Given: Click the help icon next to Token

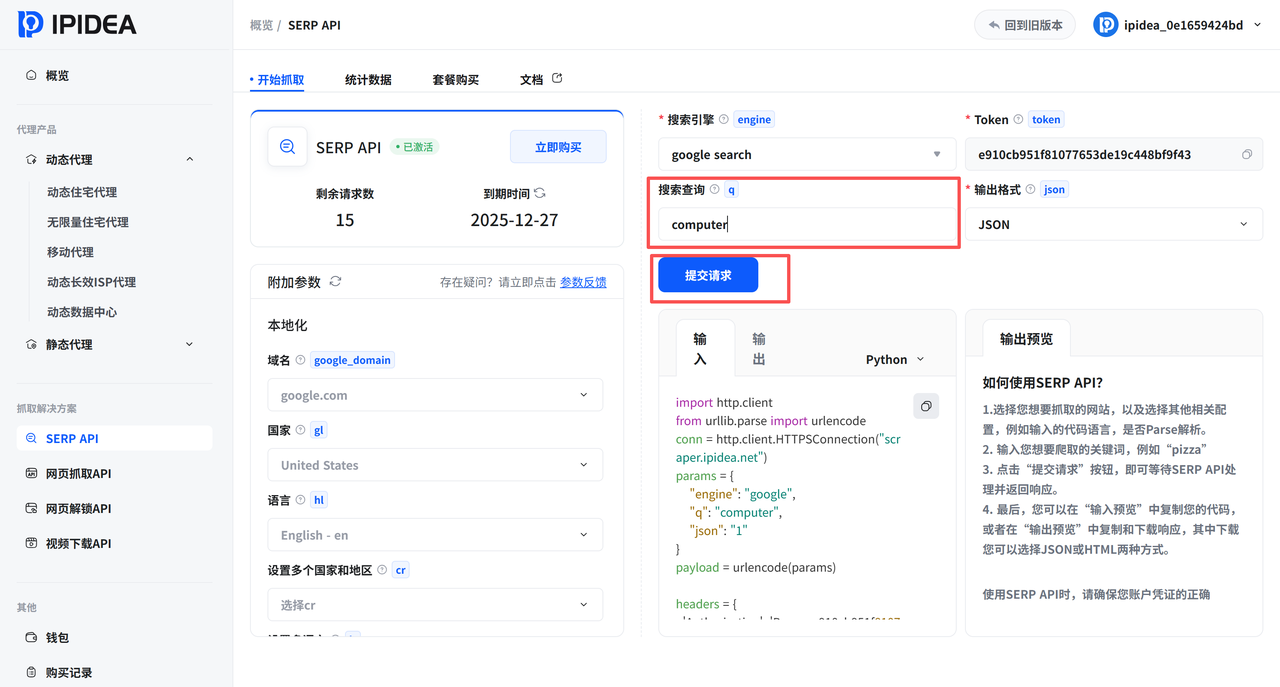Looking at the screenshot, I should pyautogui.click(x=1018, y=119).
